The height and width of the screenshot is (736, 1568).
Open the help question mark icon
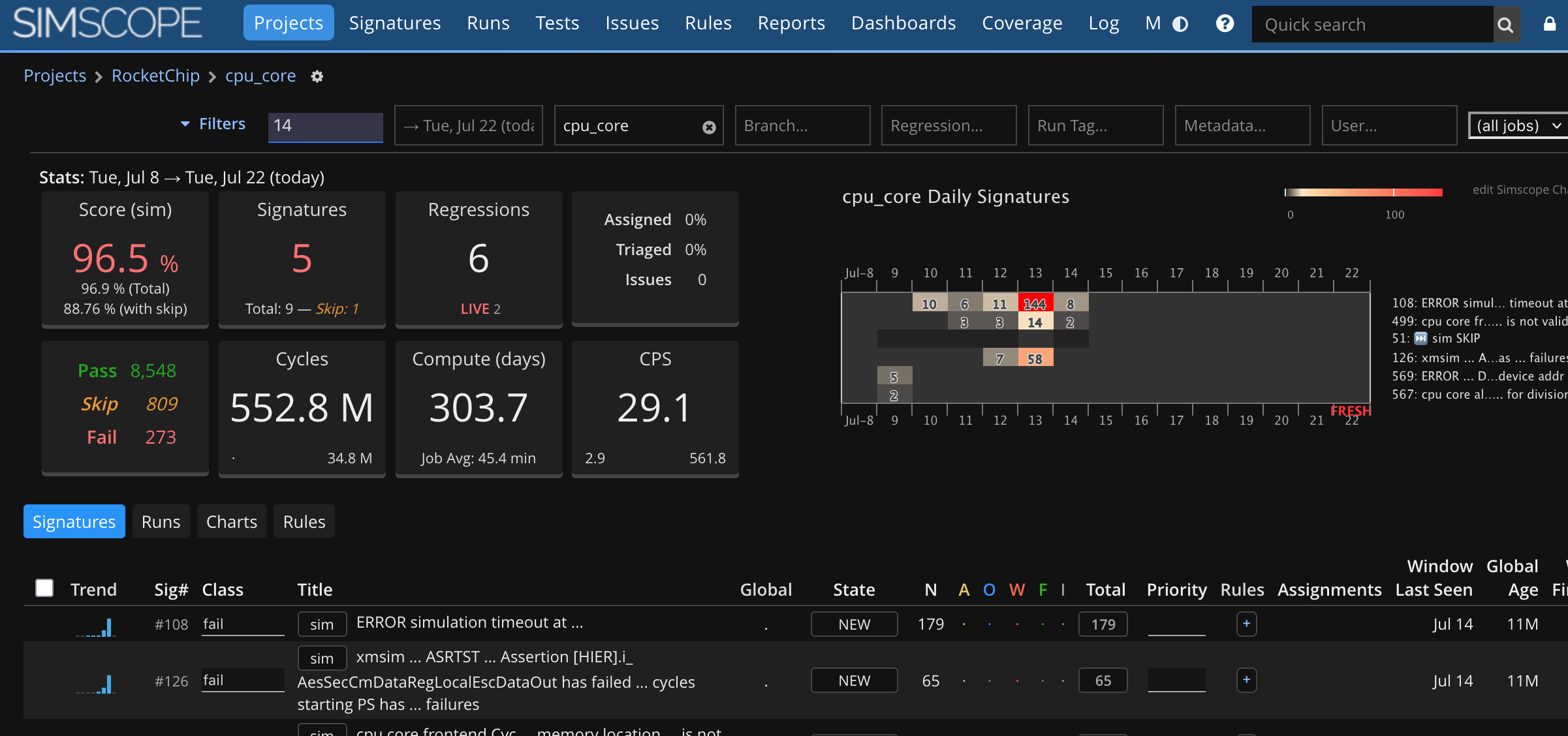click(1225, 23)
